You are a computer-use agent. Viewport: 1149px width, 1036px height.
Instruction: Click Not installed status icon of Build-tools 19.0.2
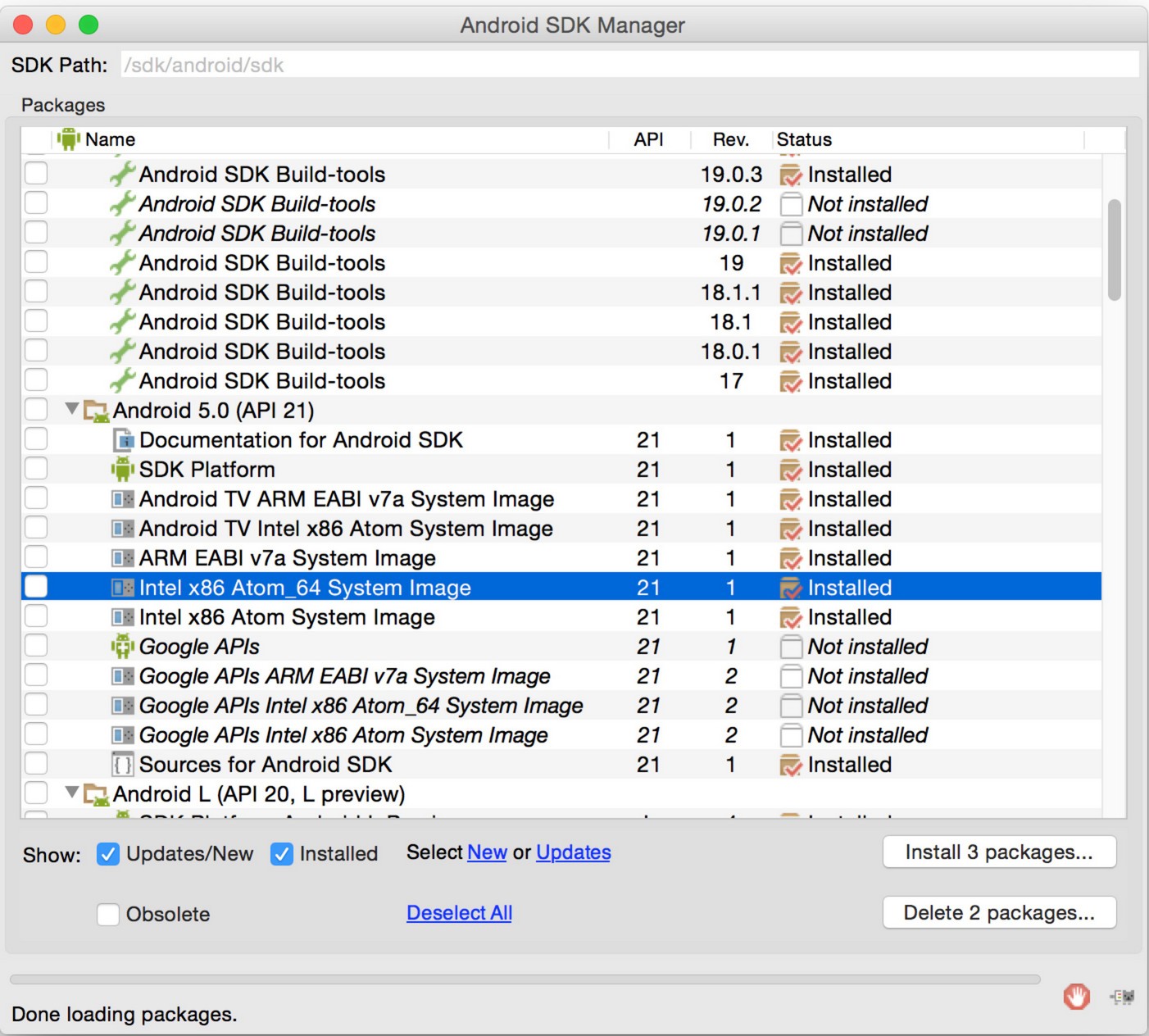(791, 204)
